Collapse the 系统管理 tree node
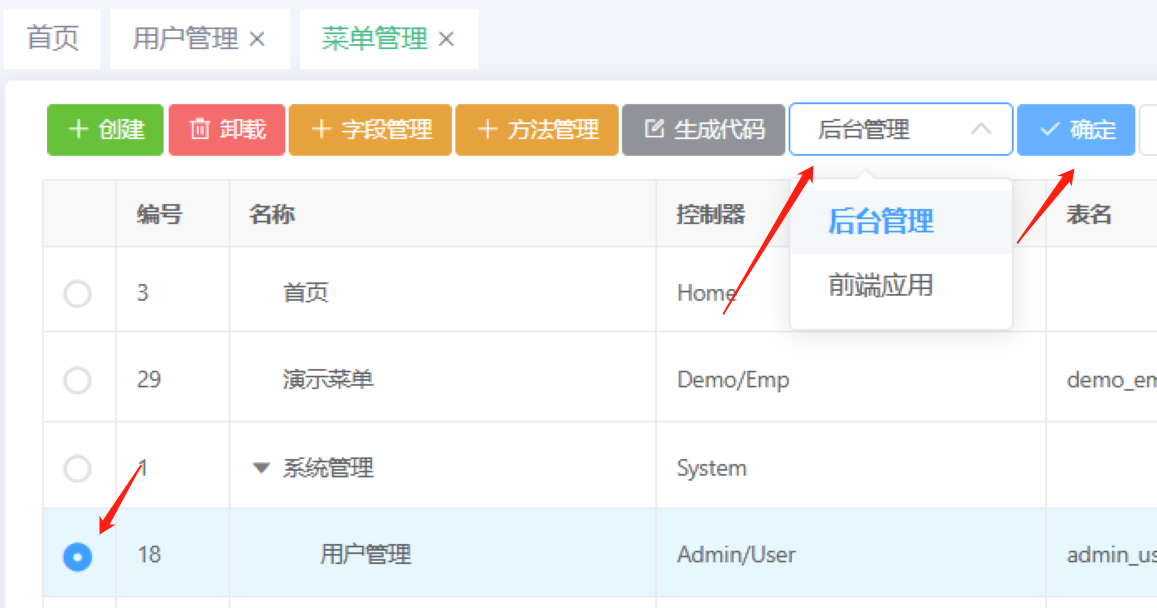The height and width of the screenshot is (608, 1157). [x=261, y=468]
